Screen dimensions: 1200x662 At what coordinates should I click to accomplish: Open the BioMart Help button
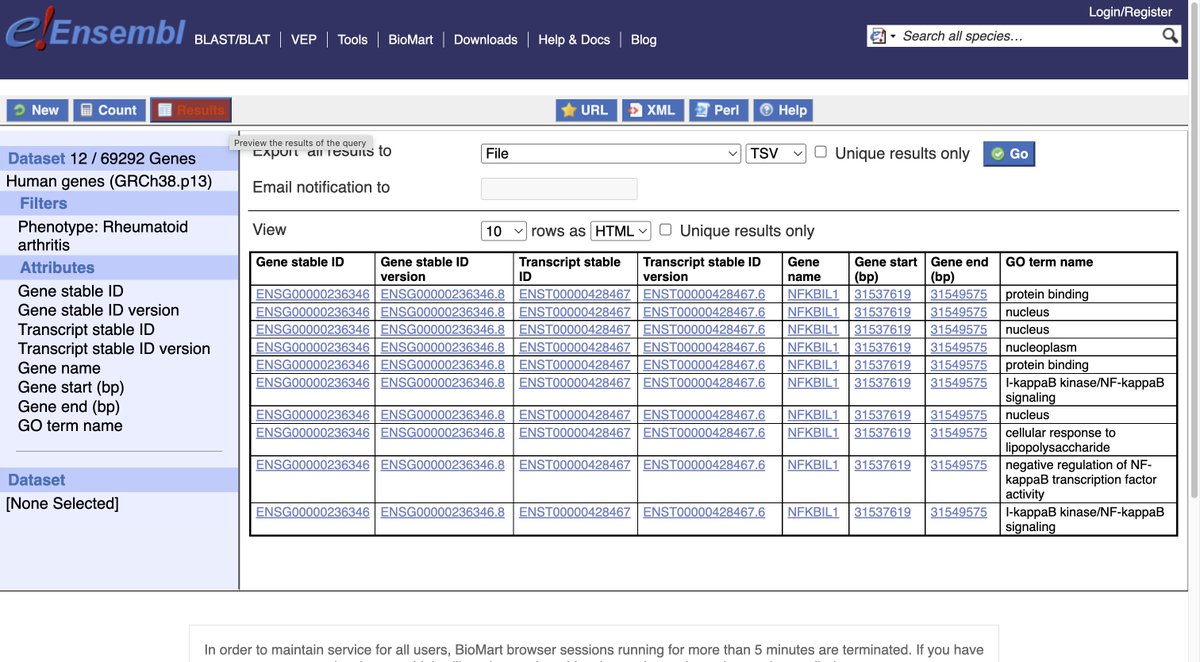(x=783, y=110)
